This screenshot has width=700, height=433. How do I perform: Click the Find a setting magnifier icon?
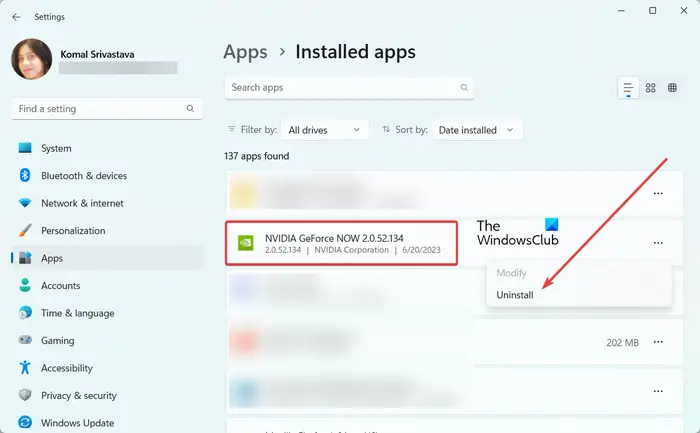pyautogui.click(x=190, y=108)
